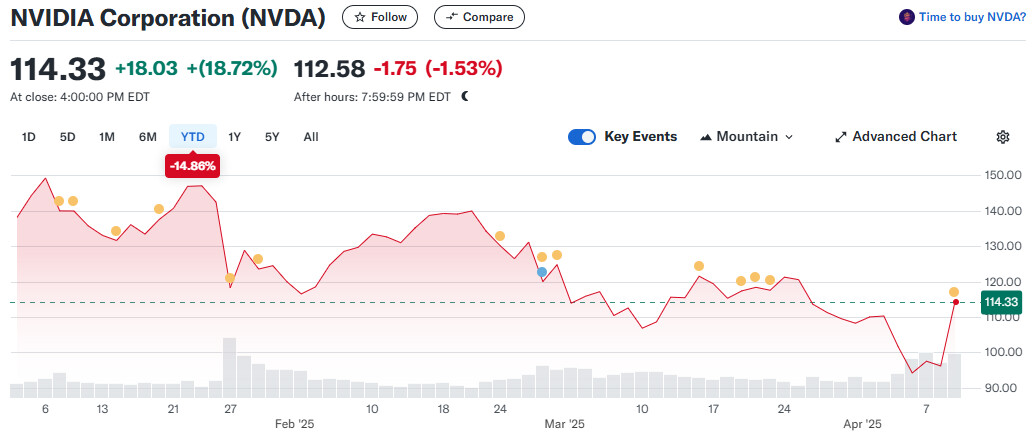The width and height of the screenshot is (1035, 441).
Task: Choose the All time range
Action: (x=311, y=137)
